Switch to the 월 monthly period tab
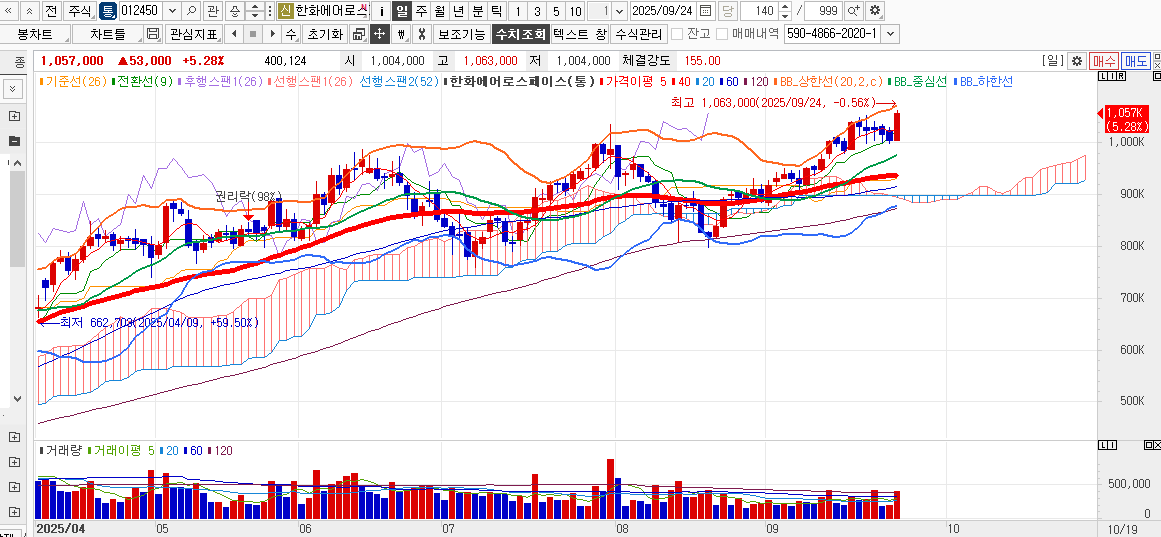 pos(439,11)
